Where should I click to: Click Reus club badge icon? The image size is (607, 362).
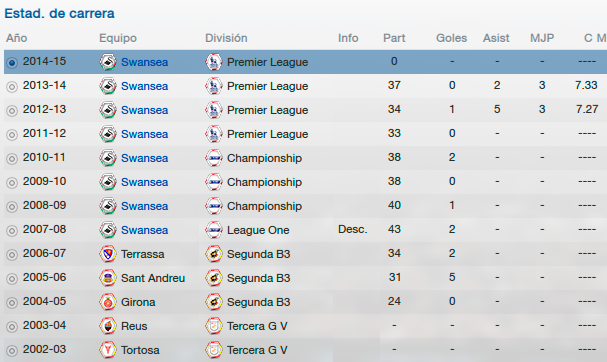tap(108, 326)
